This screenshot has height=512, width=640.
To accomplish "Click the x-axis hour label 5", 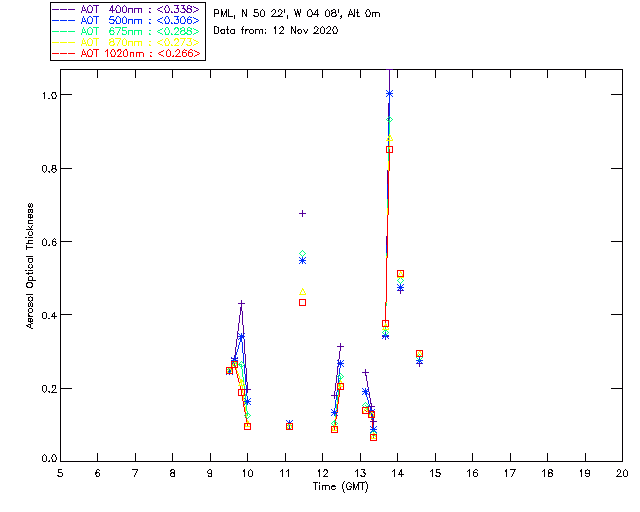I will click(x=60, y=473).
